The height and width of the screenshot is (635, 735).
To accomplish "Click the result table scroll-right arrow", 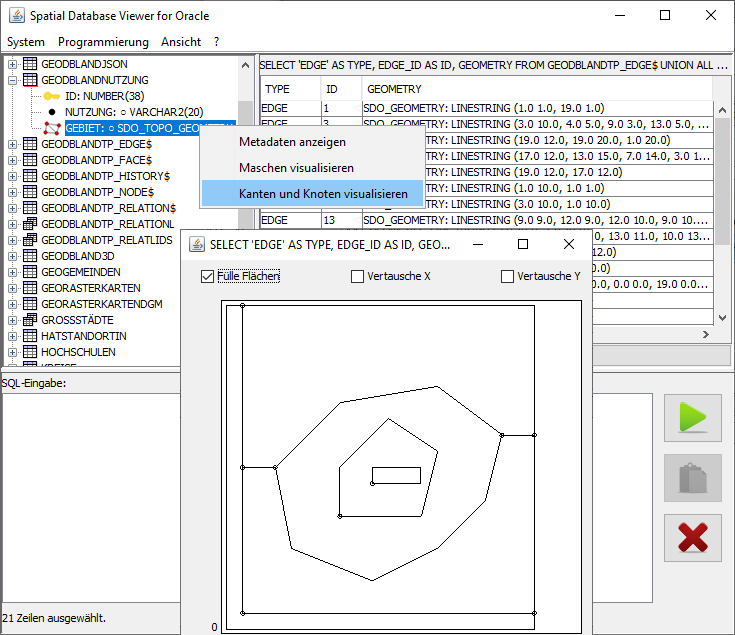I will pos(705,334).
